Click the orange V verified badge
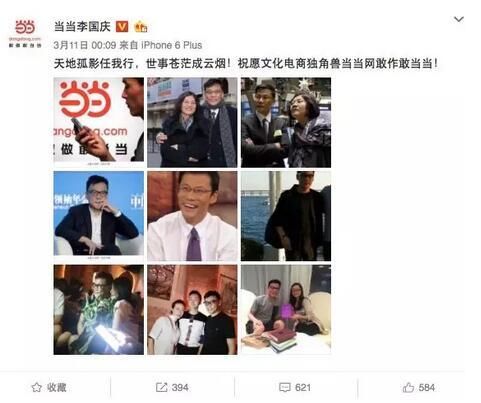 122,26
